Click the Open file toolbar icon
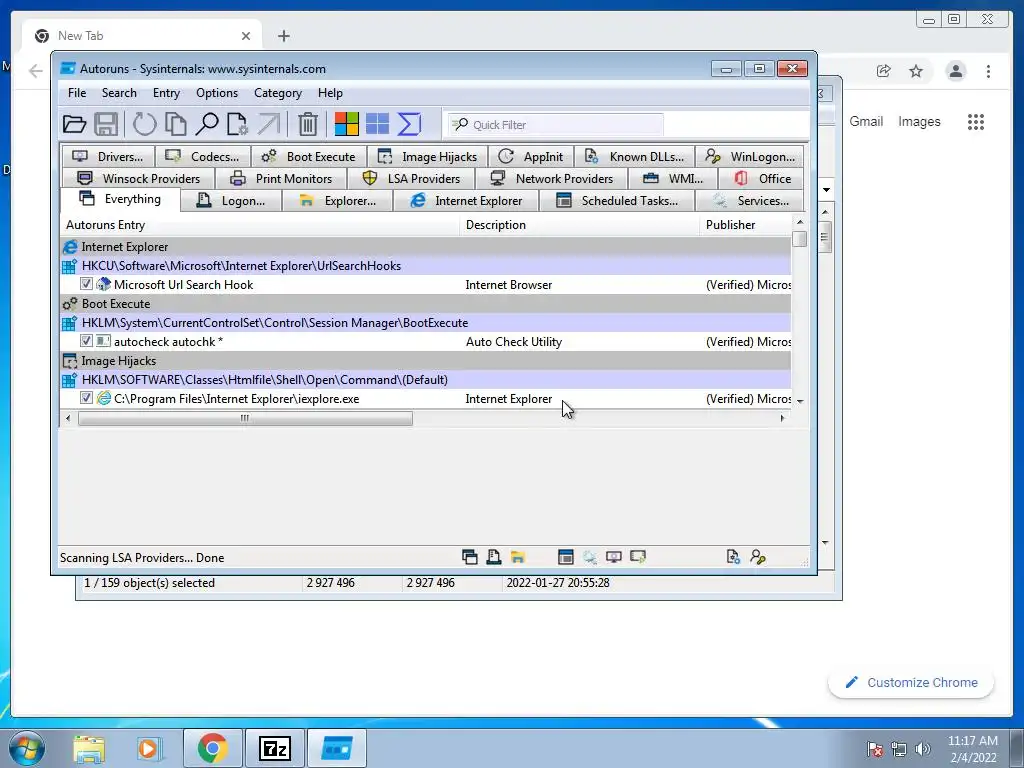Image resolution: width=1024 pixels, height=768 pixels. tap(74, 124)
